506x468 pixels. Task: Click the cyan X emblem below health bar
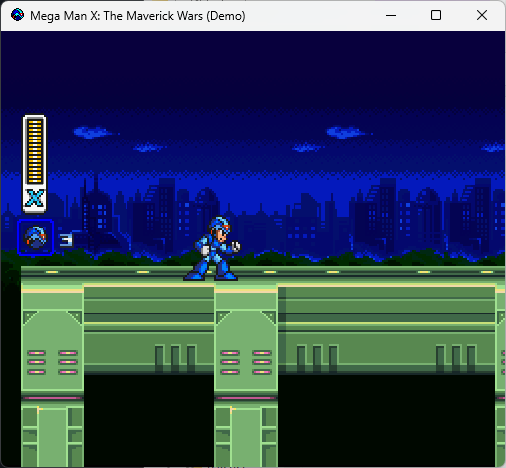pos(35,198)
